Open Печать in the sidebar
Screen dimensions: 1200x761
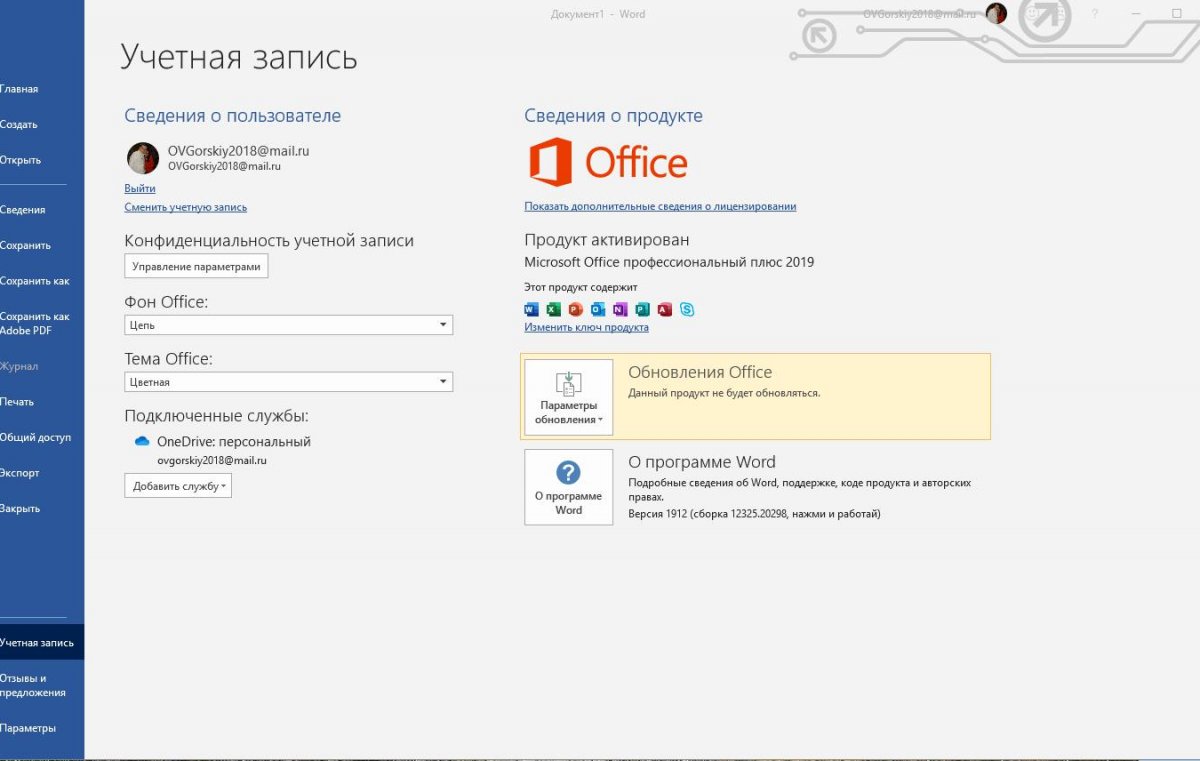pos(17,402)
